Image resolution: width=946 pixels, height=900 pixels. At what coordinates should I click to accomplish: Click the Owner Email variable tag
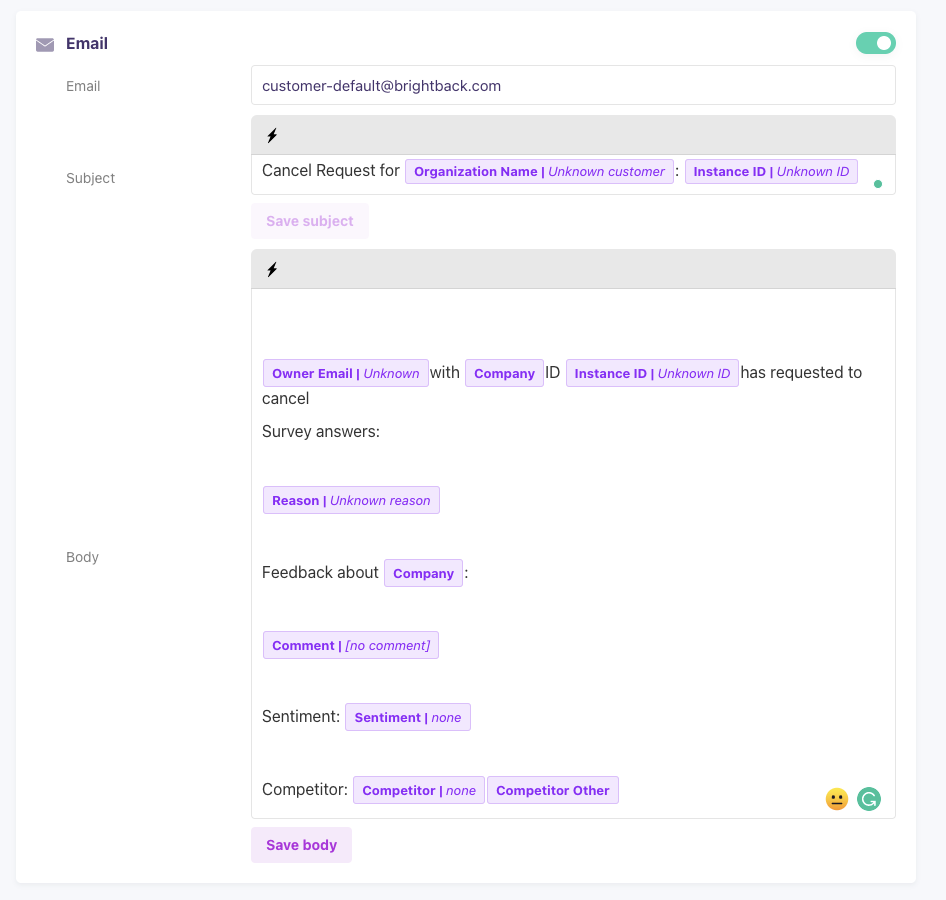[x=345, y=373]
